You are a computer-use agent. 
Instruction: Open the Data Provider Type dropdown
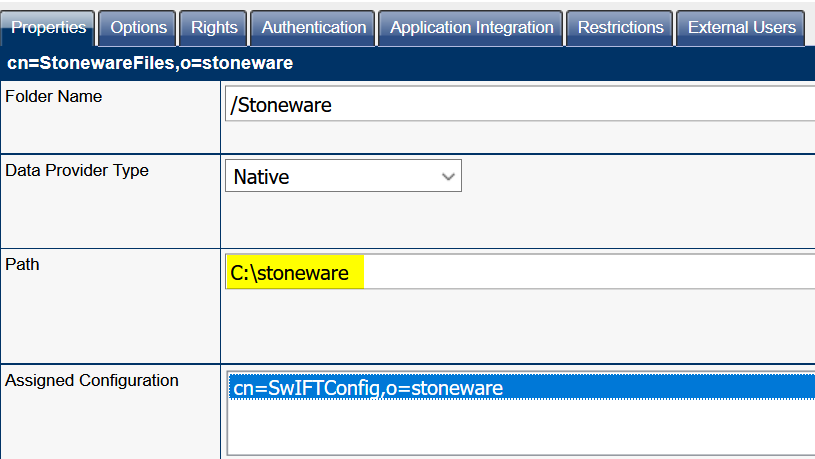pos(343,176)
